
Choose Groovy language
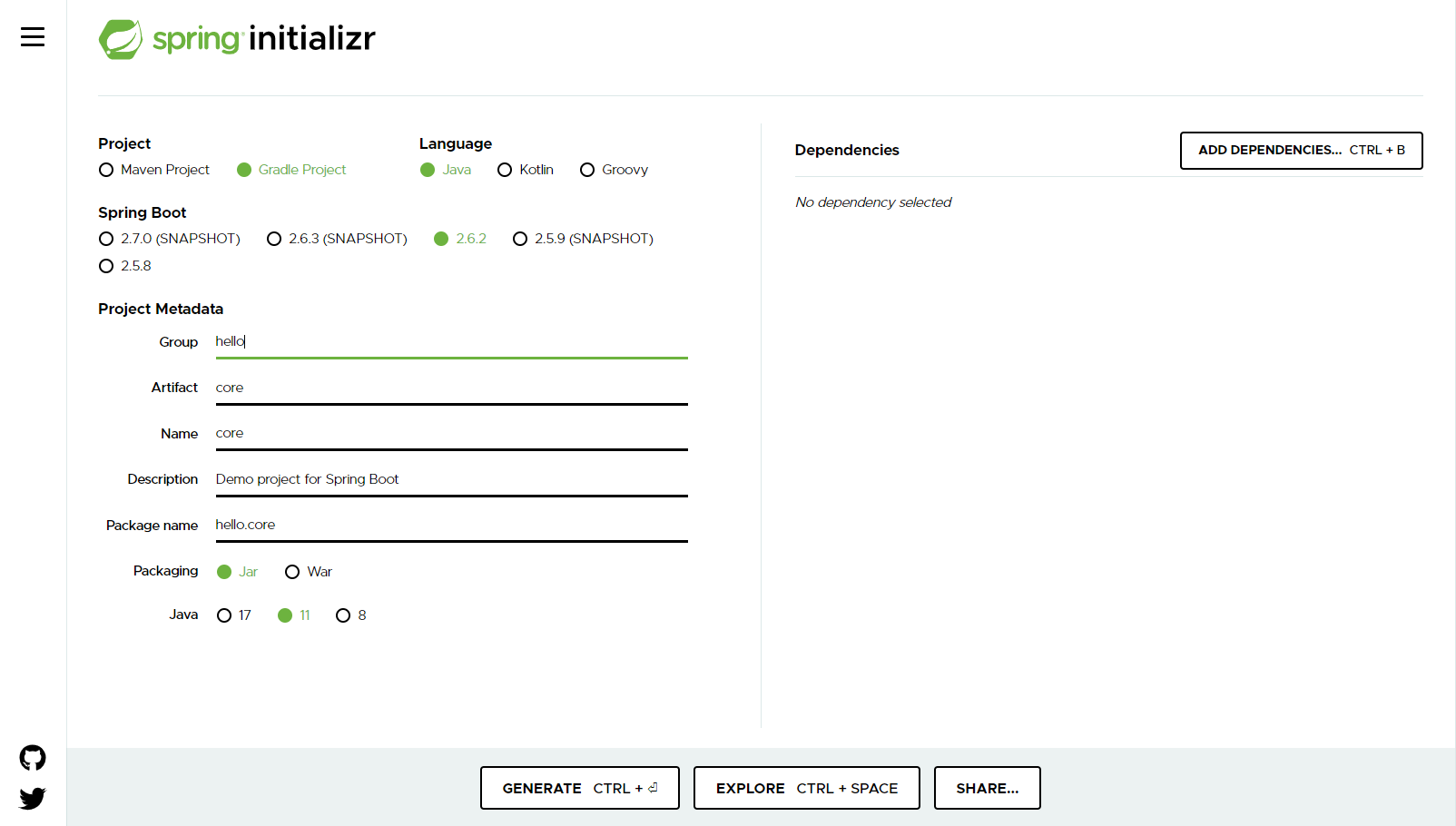point(615,170)
